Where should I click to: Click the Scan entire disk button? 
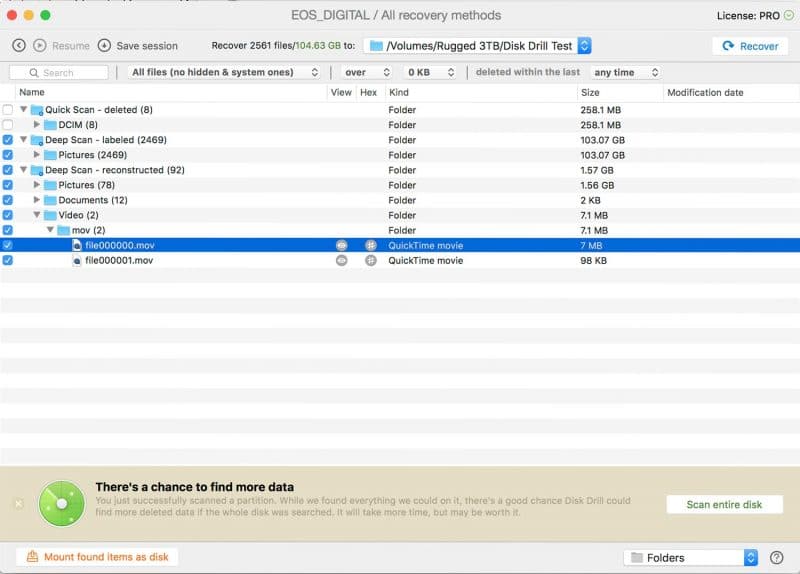tap(724, 504)
